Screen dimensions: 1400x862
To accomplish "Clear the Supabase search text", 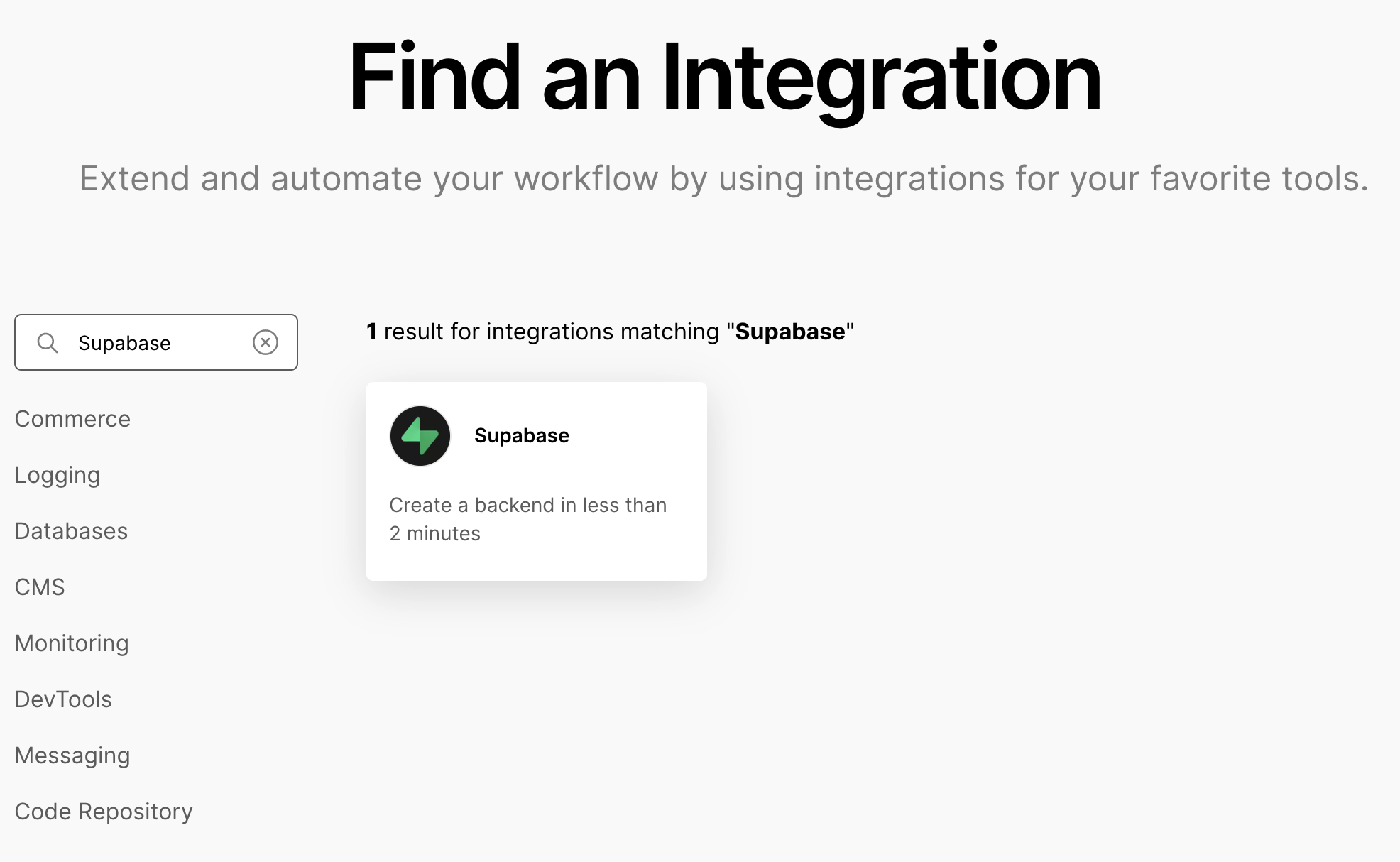I will pos(266,342).
